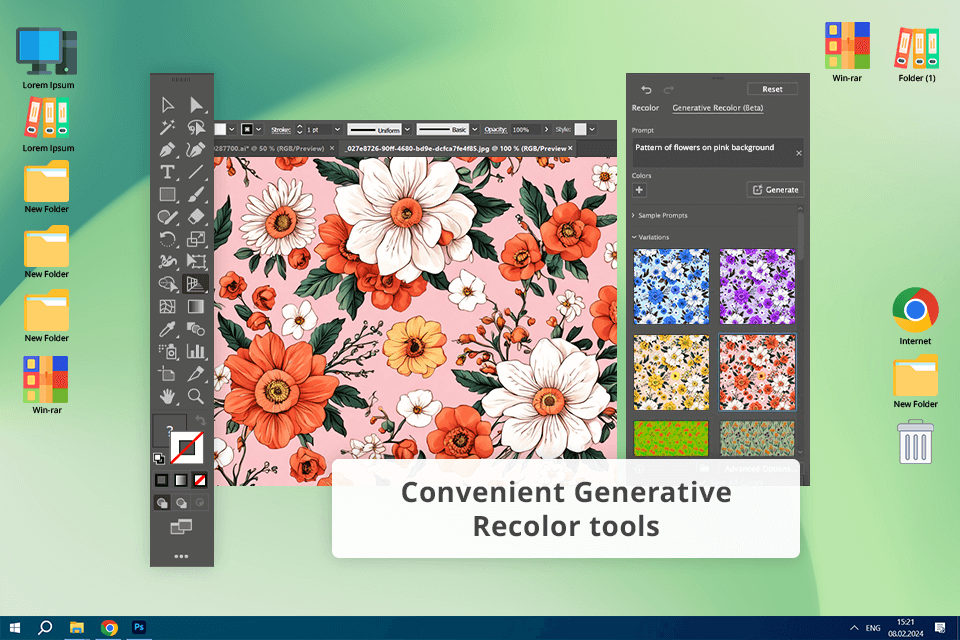Enable Draw Behind mode
960x640 pixels.
coord(181,503)
